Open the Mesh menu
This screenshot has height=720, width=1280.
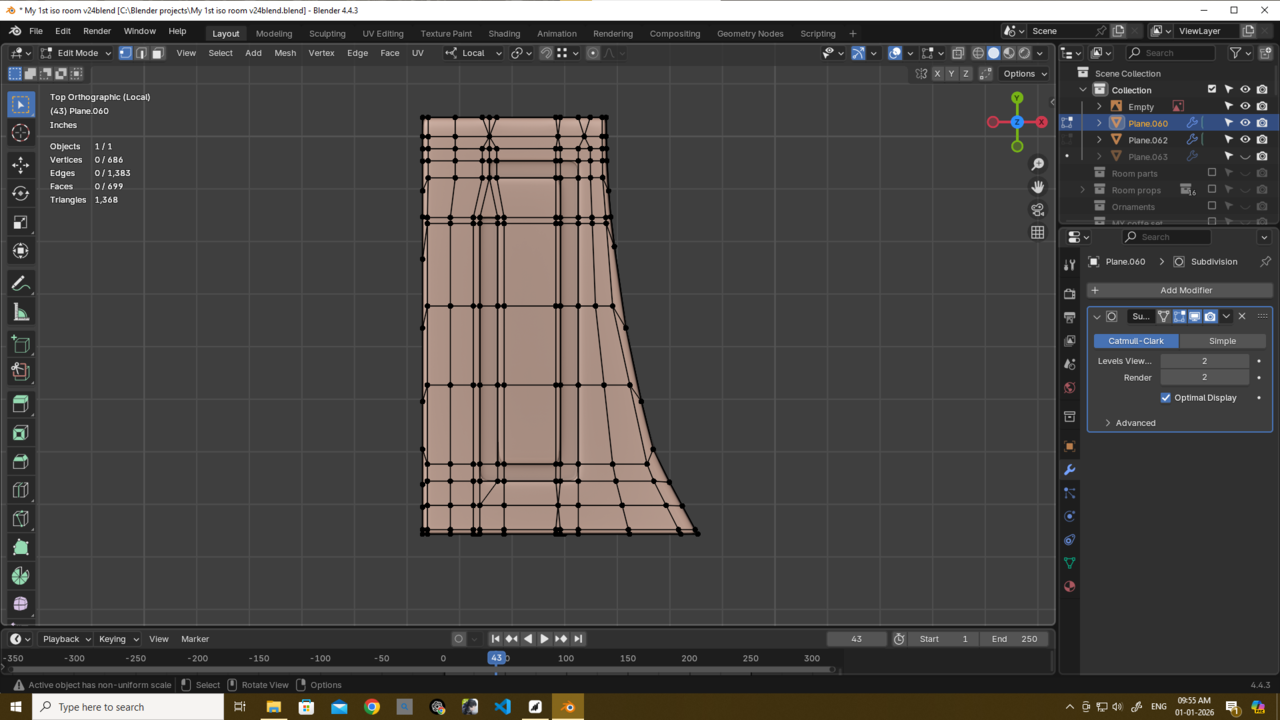point(285,53)
